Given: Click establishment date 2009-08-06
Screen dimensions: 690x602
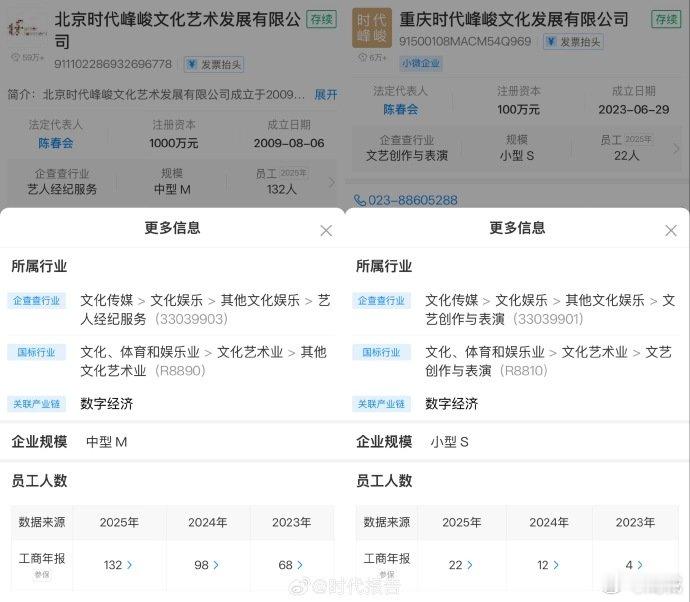Looking at the screenshot, I should coord(289,143).
